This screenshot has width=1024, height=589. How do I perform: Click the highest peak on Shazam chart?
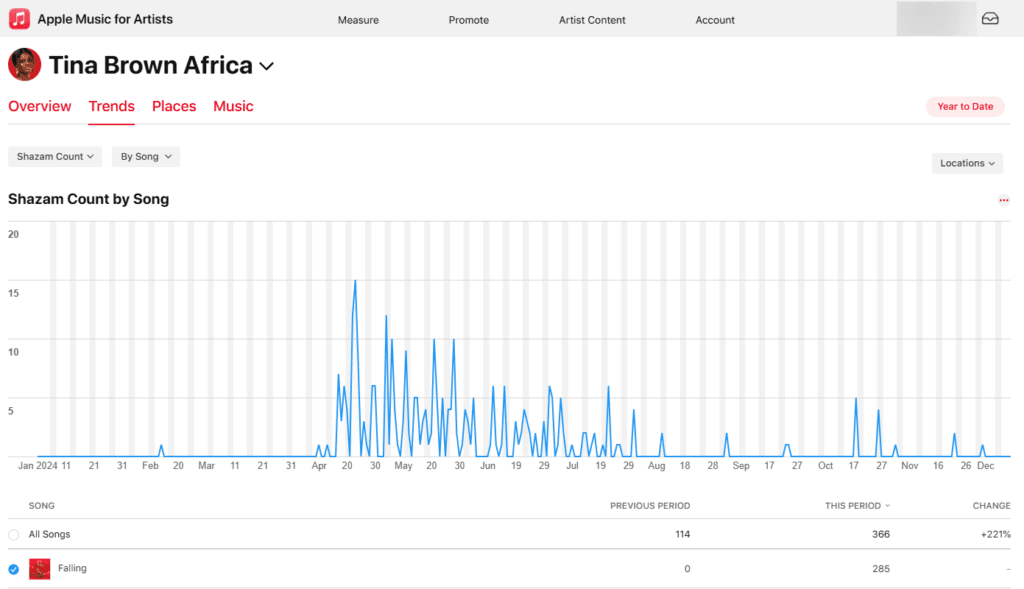(x=355, y=282)
